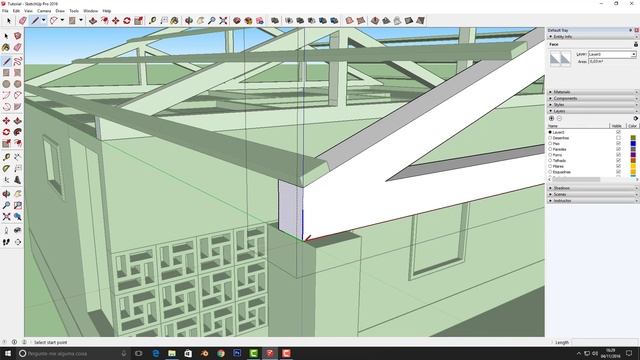Expand the Scenes panel
The height and width of the screenshot is (360, 640).
tap(593, 195)
